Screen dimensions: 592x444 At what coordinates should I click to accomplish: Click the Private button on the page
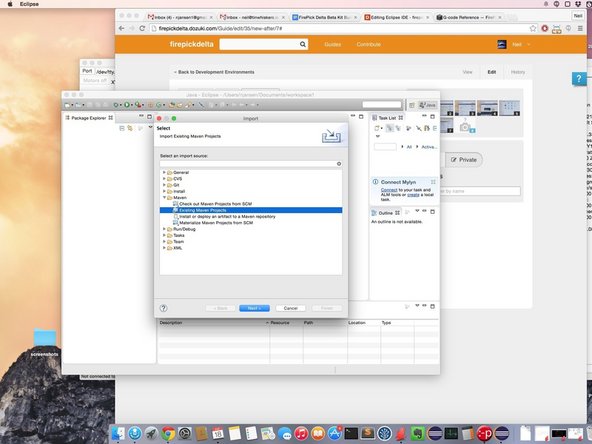[464, 160]
